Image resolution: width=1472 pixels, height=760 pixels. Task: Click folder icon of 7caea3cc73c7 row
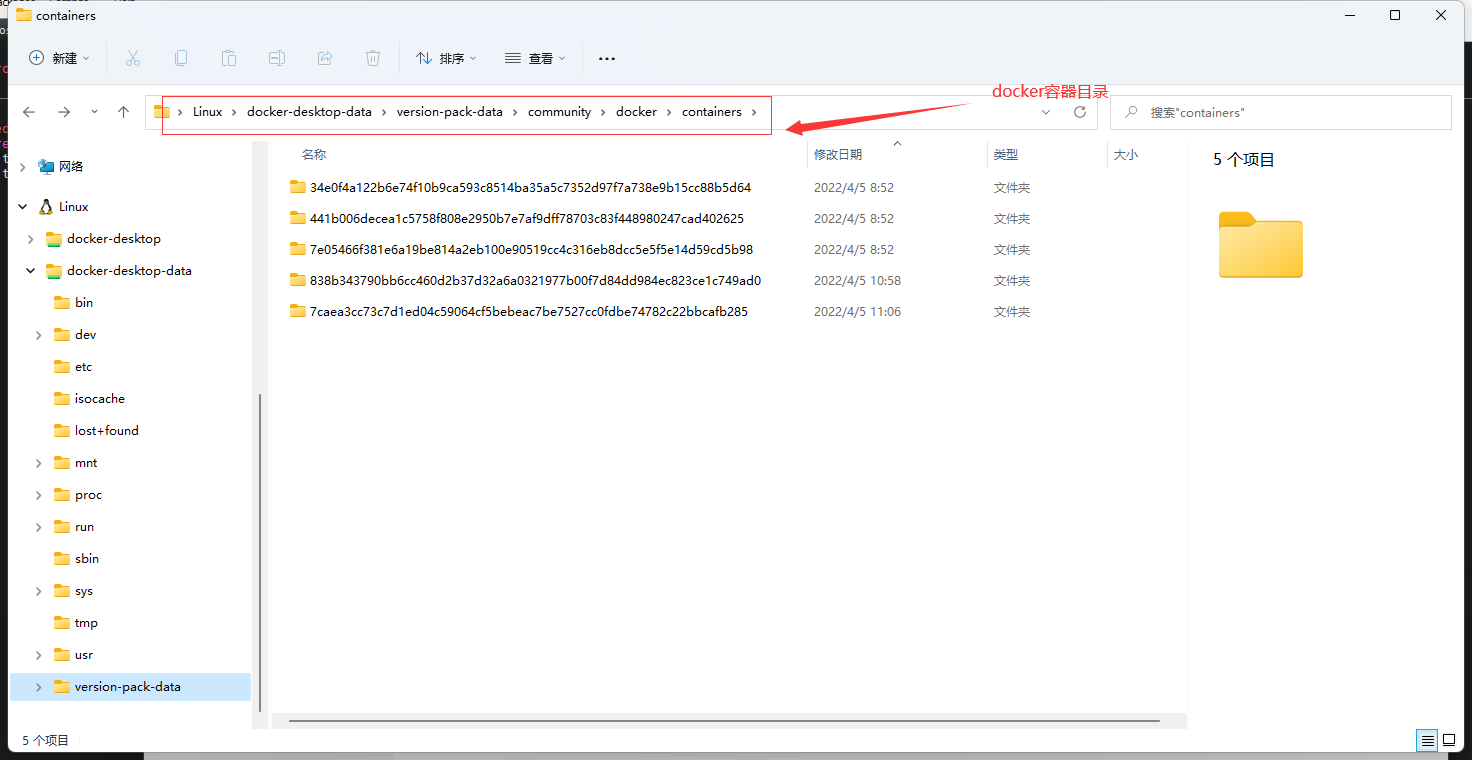click(x=297, y=311)
